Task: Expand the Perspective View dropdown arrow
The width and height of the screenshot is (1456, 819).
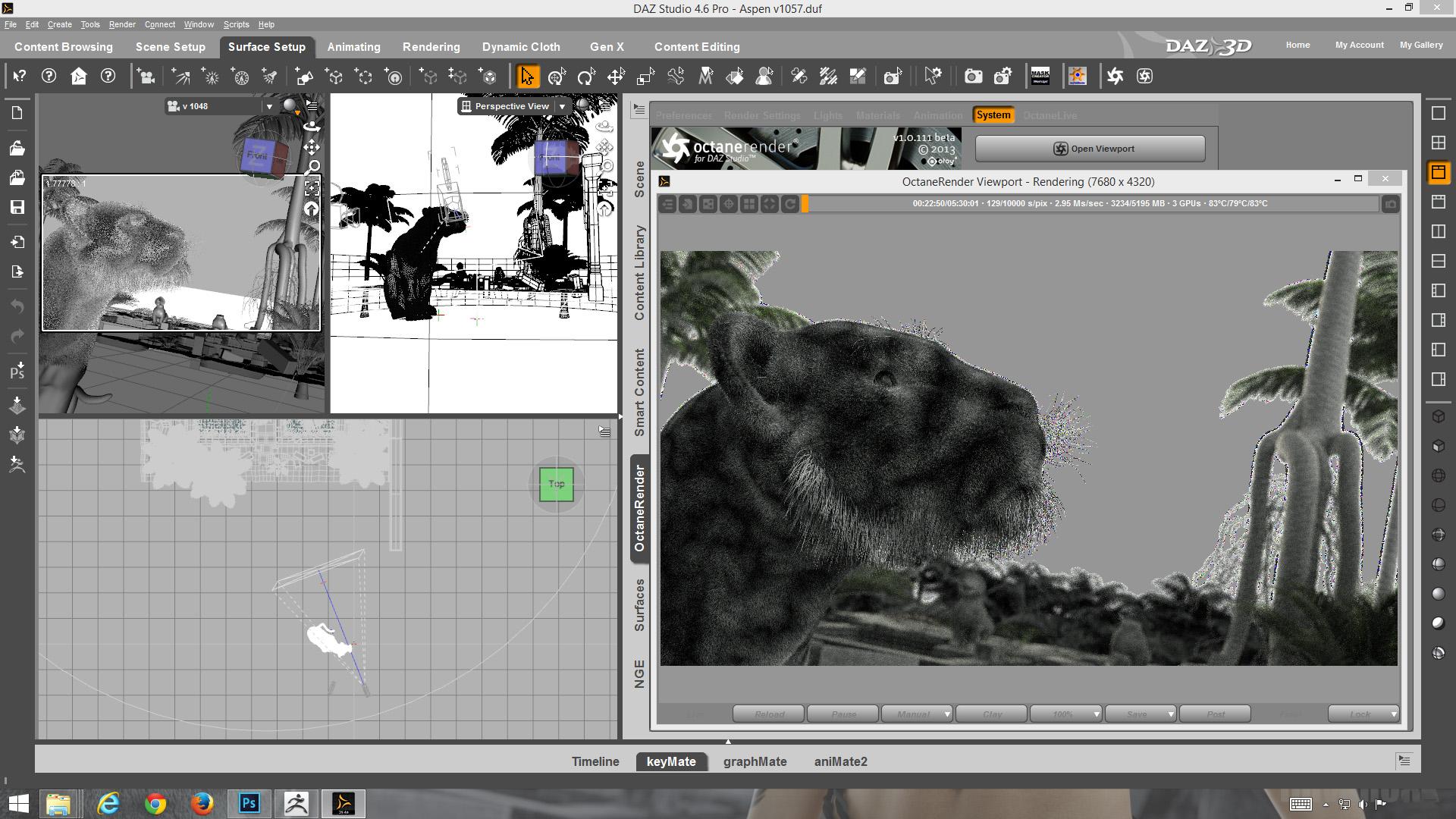Action: [562, 107]
